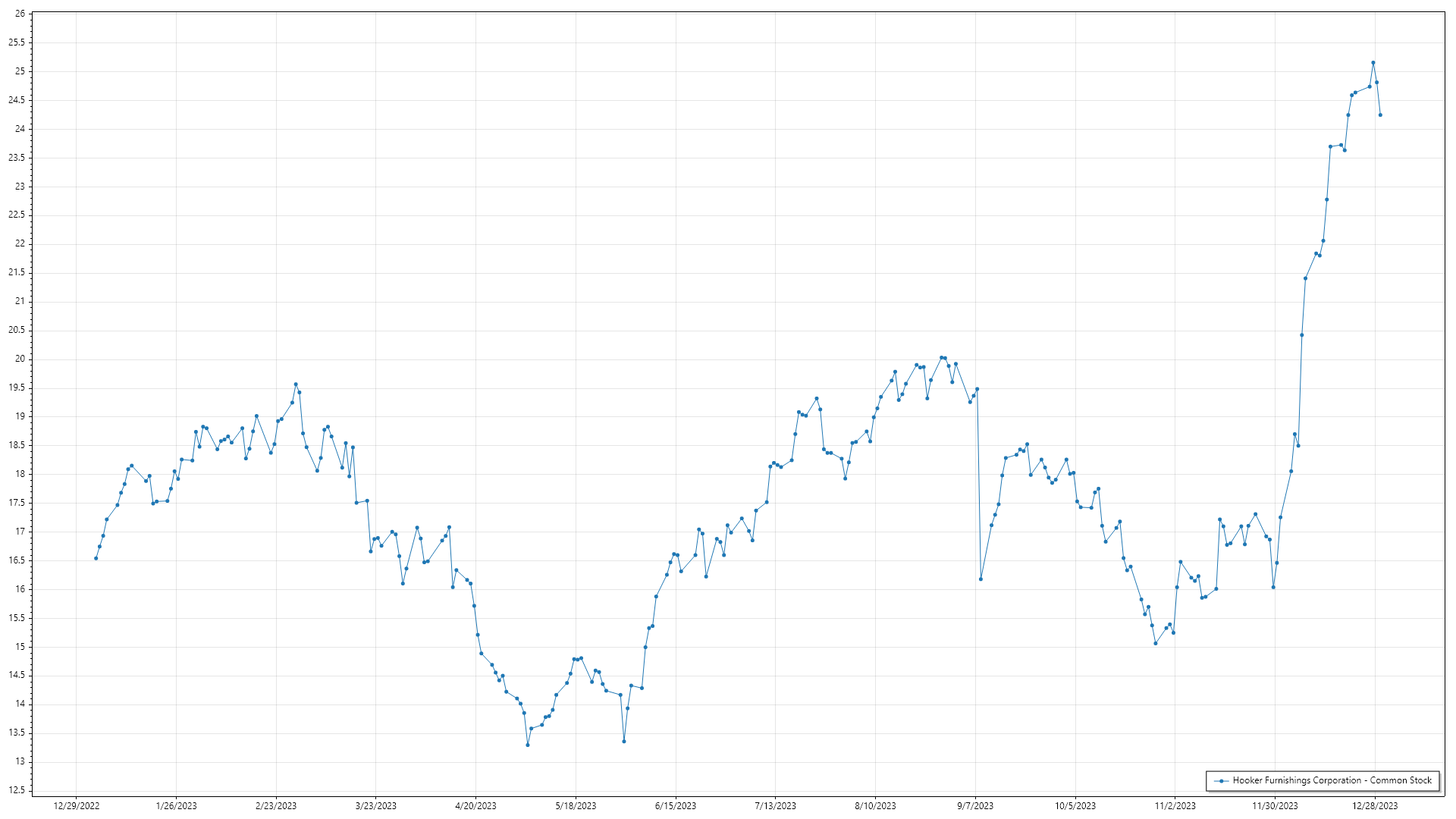Click the 10/5/2023 x-axis label
The height and width of the screenshot is (819, 1456).
[1075, 806]
